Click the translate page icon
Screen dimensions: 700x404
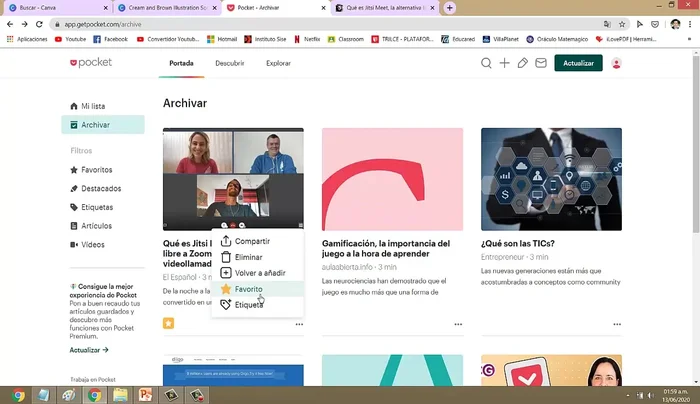tap(607, 24)
